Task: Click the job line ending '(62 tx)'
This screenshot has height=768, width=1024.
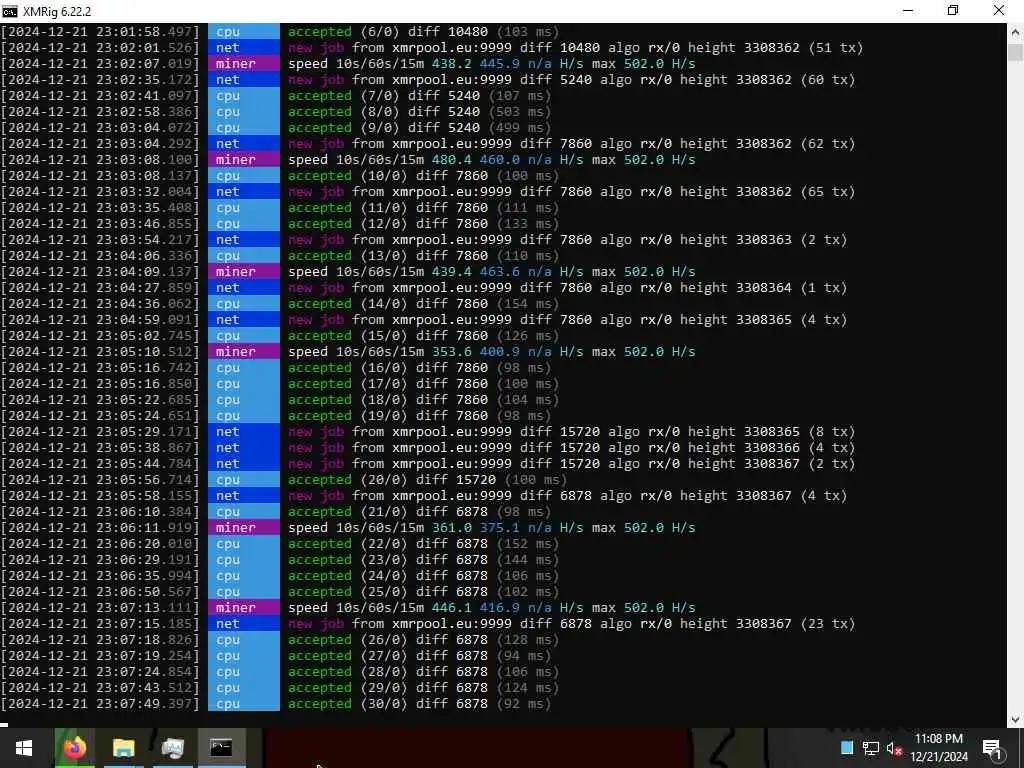Action: tap(571, 144)
